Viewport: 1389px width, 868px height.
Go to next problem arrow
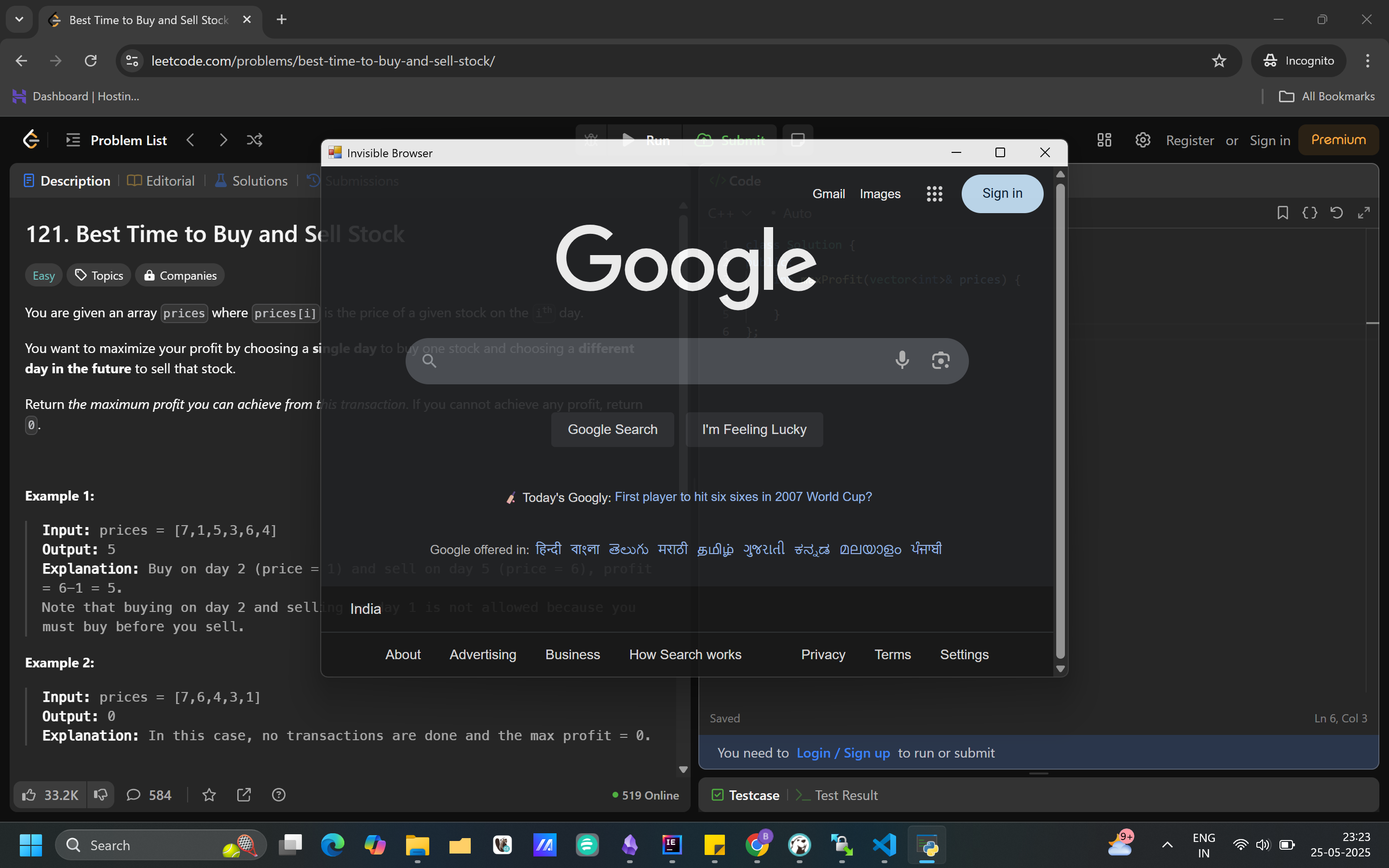coord(223,140)
